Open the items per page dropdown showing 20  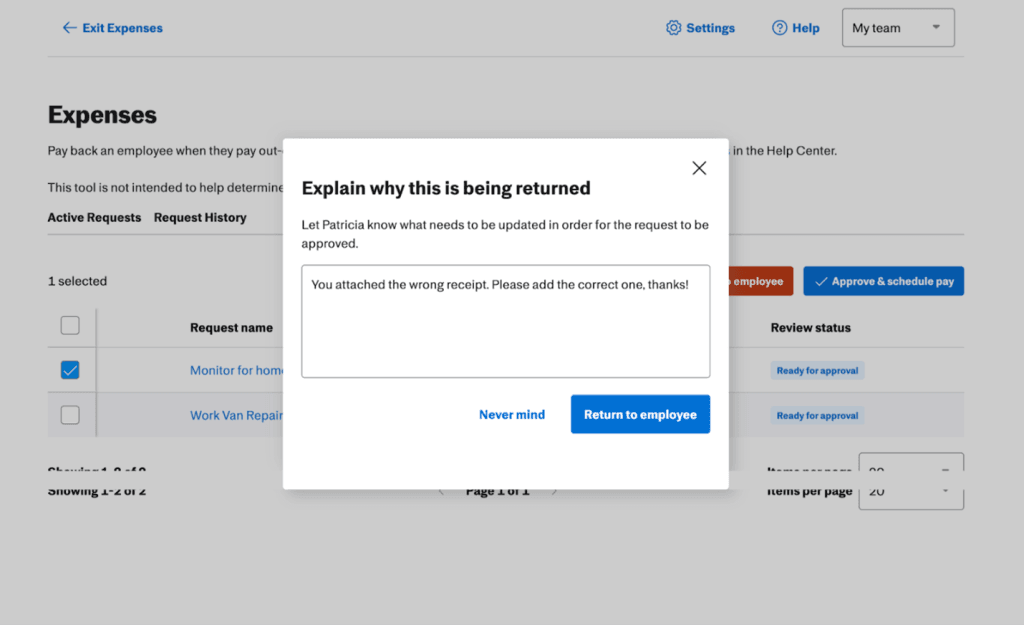[x=910, y=491]
